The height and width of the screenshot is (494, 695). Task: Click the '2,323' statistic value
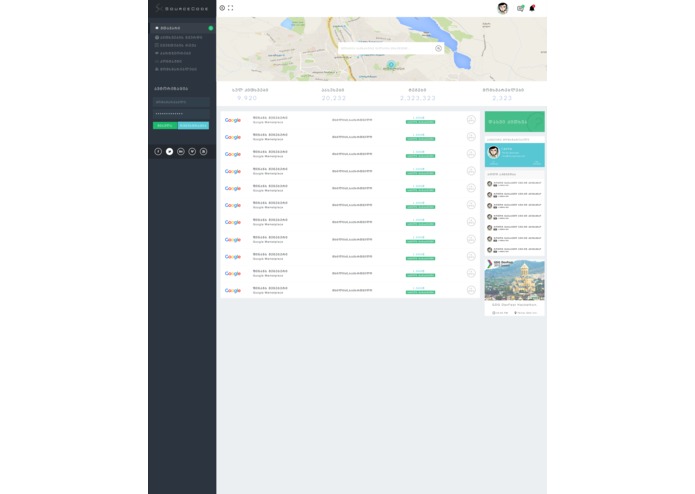coord(502,98)
